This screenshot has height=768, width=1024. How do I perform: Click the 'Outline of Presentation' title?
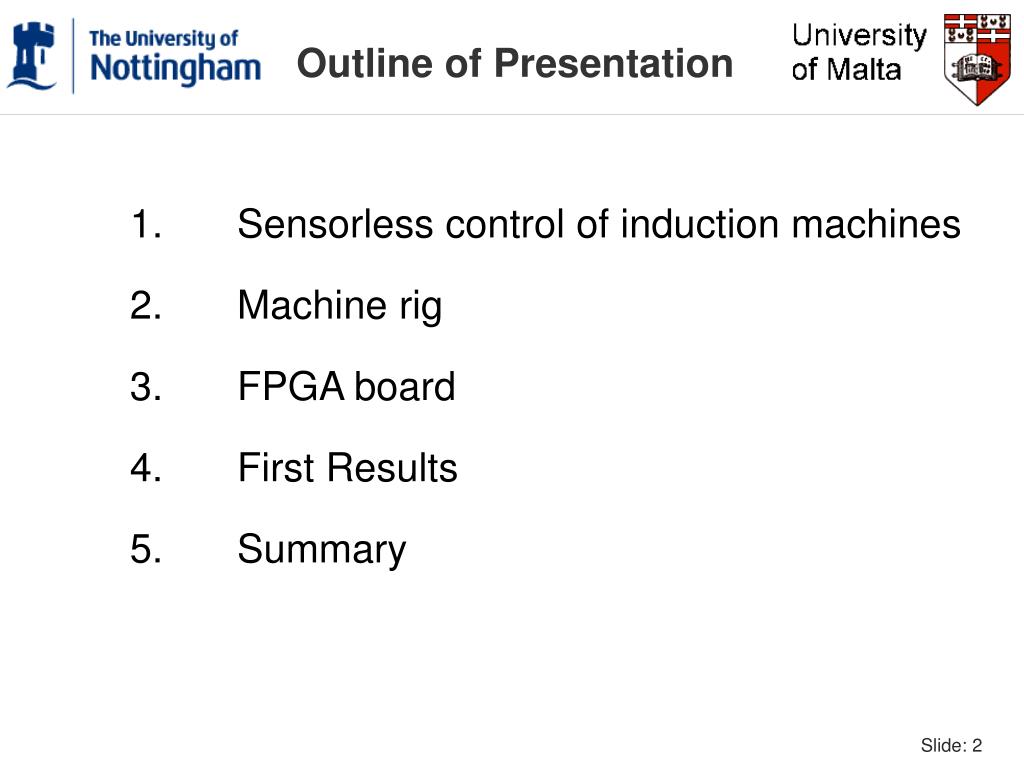(x=515, y=63)
